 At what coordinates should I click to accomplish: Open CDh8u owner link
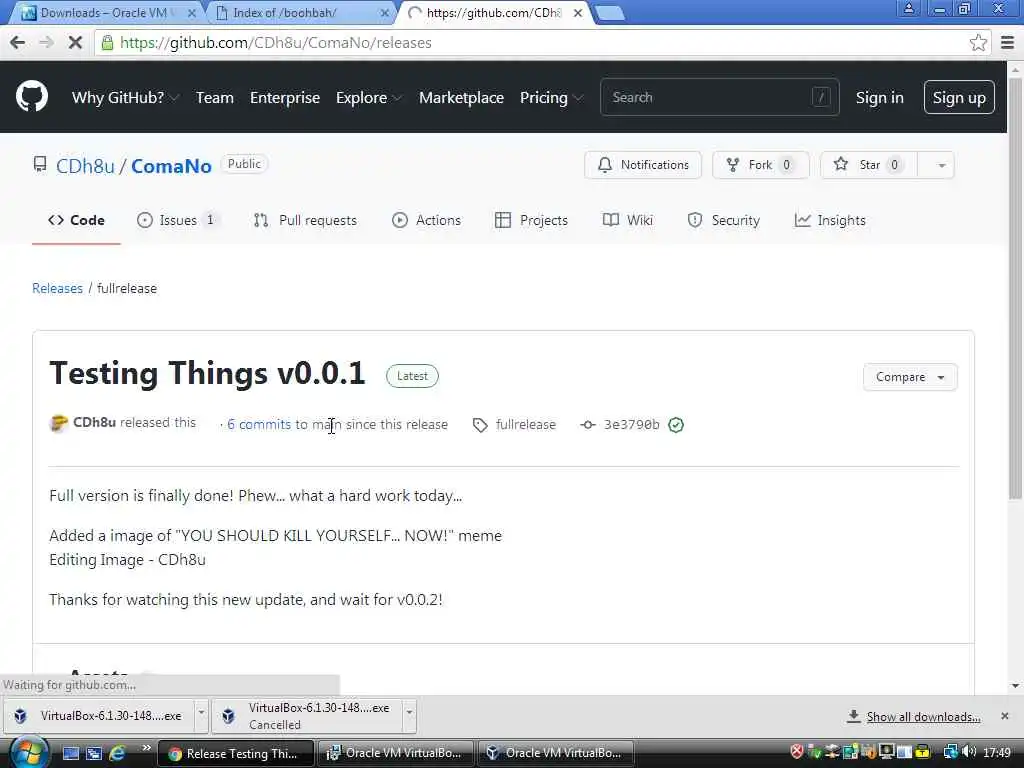click(85, 166)
